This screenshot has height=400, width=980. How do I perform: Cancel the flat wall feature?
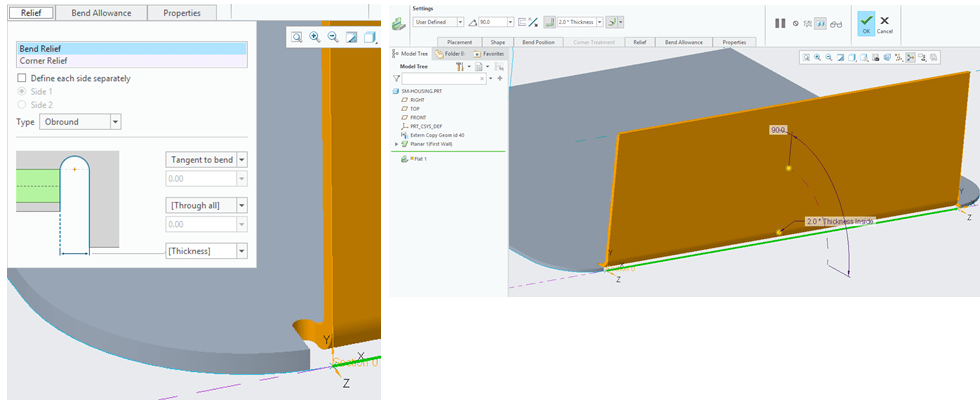[885, 22]
